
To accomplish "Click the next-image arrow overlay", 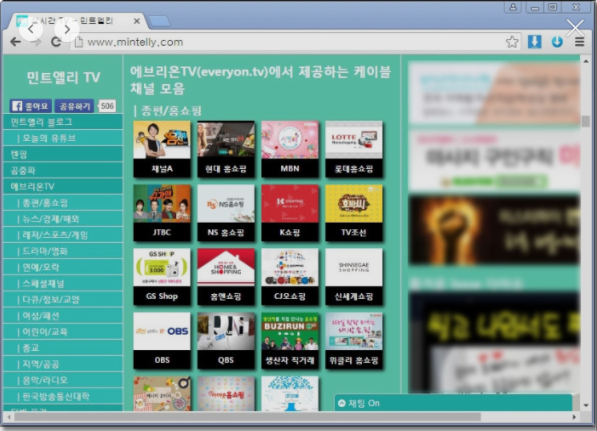I will (67, 29).
